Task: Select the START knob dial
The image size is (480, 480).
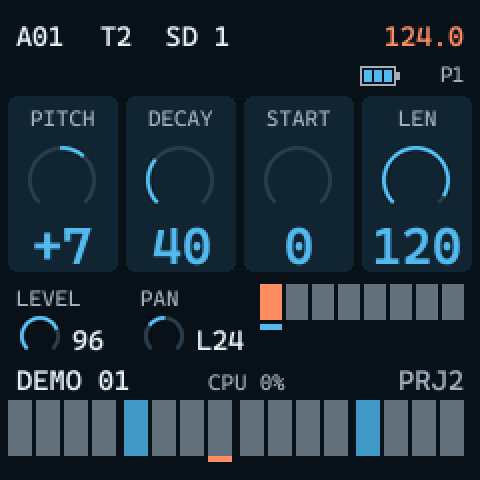Action: [x=298, y=176]
